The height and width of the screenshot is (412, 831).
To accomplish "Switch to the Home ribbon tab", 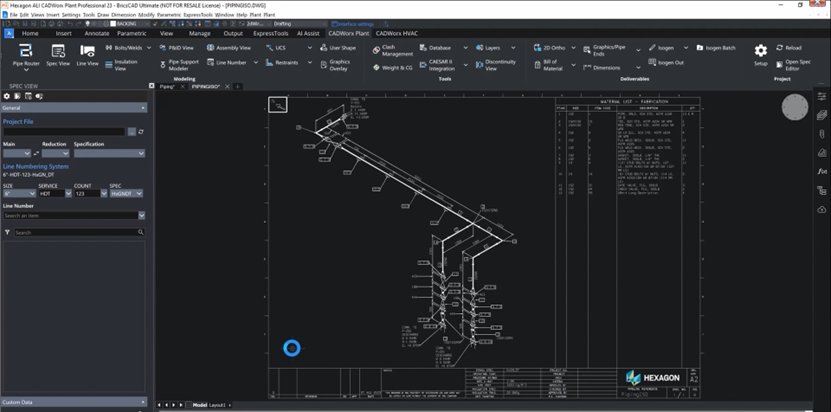I will [30, 33].
